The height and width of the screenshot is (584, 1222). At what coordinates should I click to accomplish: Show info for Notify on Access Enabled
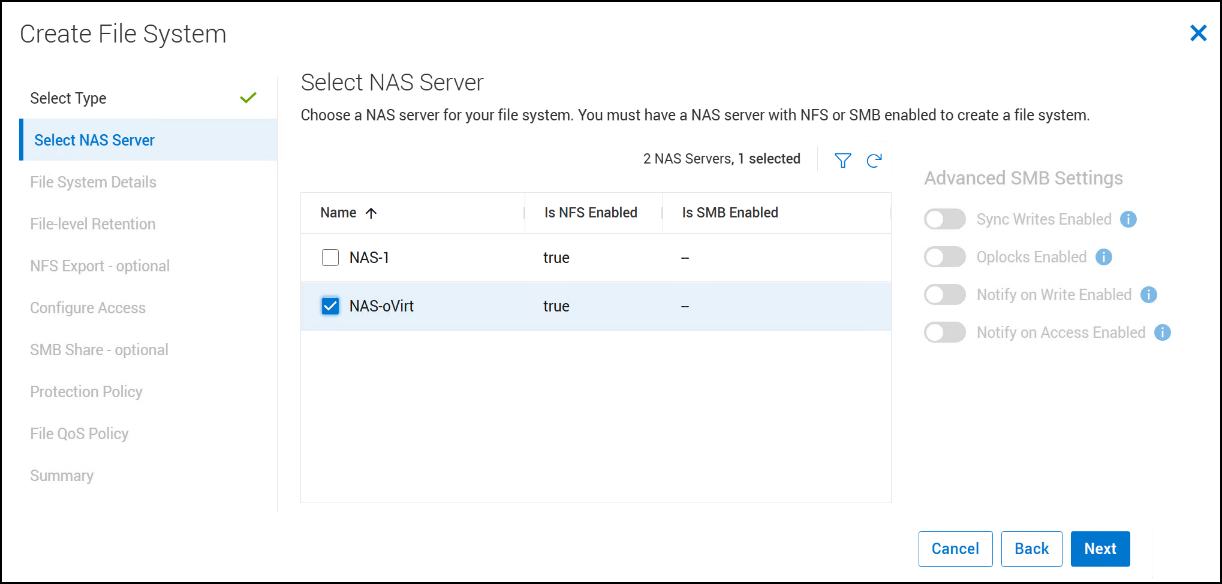pos(1162,333)
